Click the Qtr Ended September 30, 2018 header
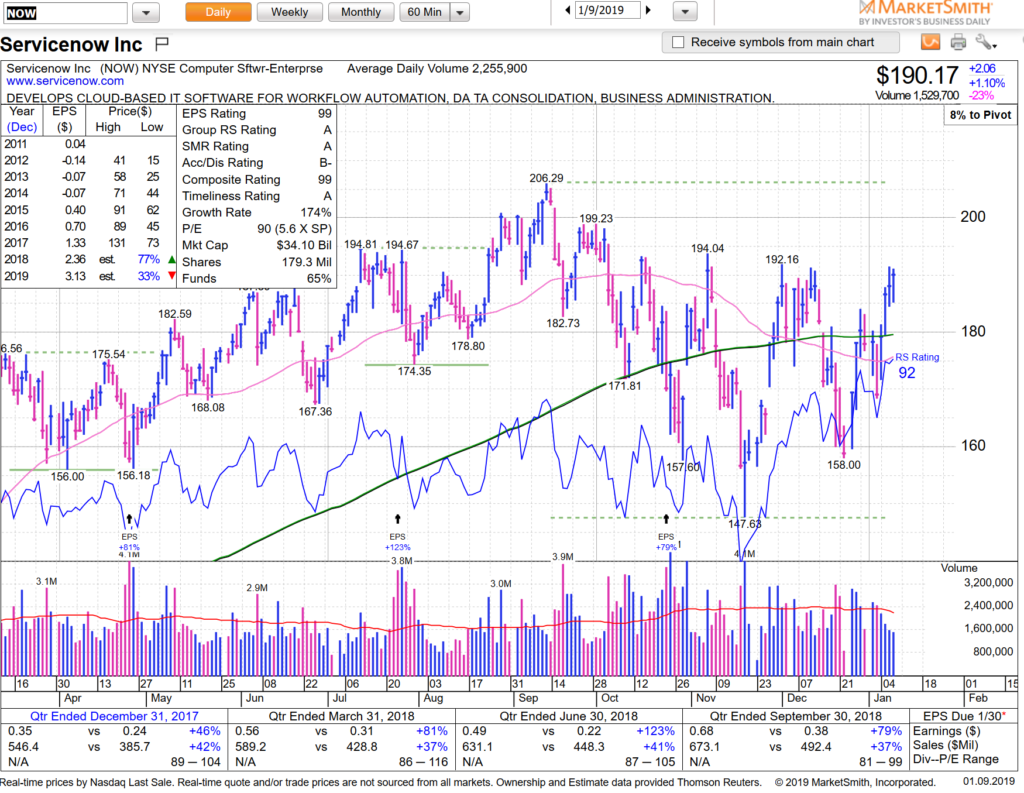The image size is (1024, 793). 795,716
